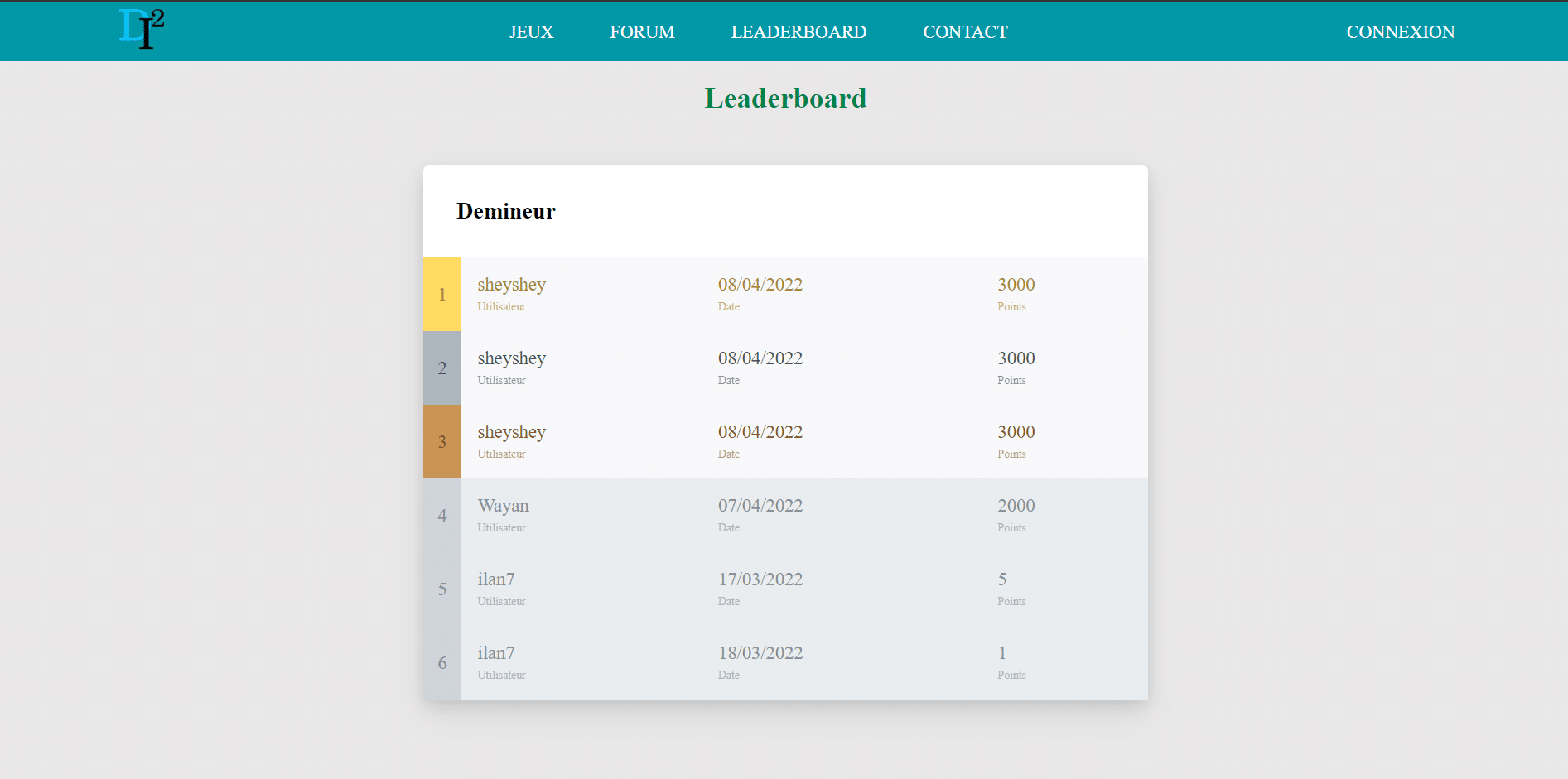Screen dimensions: 1568x779
Task: Select the Leaderboard page title
Action: coord(784,98)
